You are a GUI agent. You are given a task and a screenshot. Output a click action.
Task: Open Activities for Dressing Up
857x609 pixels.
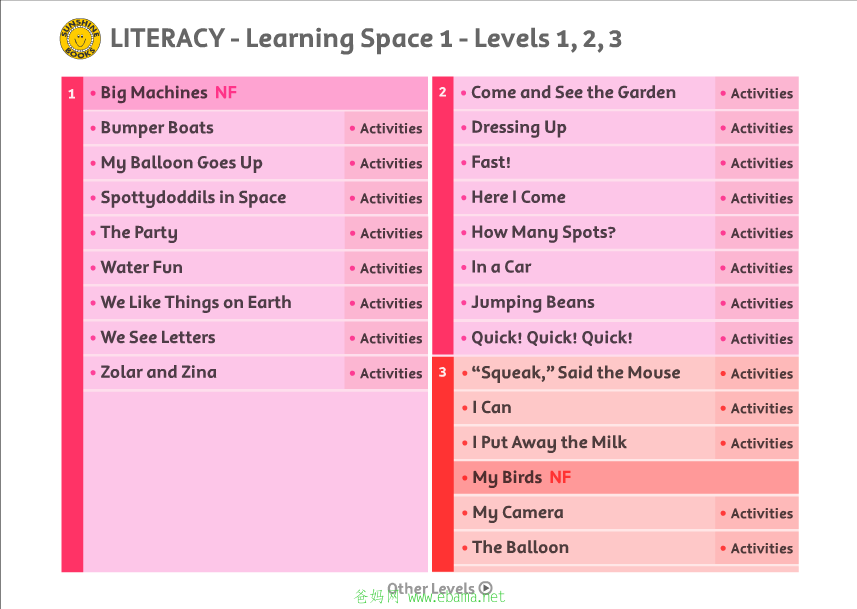click(x=757, y=128)
